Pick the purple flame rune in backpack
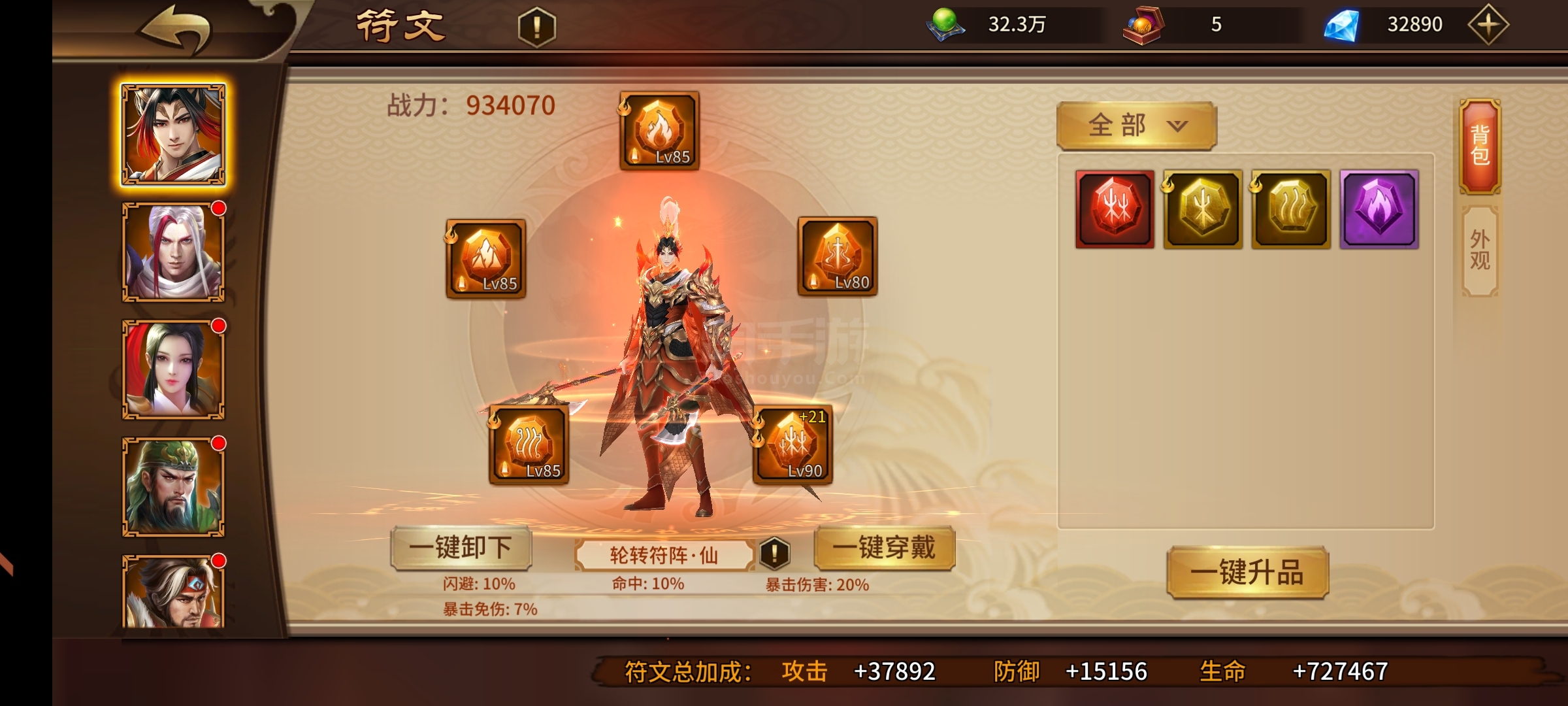 coord(1379,209)
